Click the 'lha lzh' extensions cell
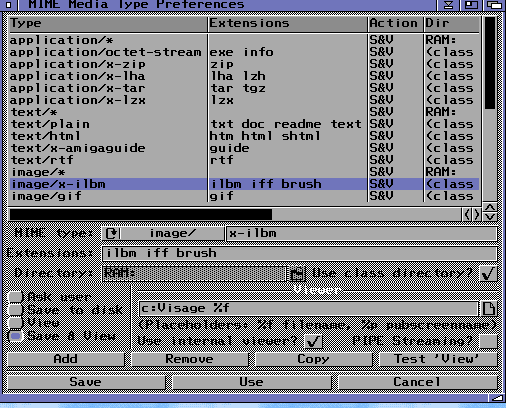This screenshot has height=408, width=506. (x=238, y=76)
